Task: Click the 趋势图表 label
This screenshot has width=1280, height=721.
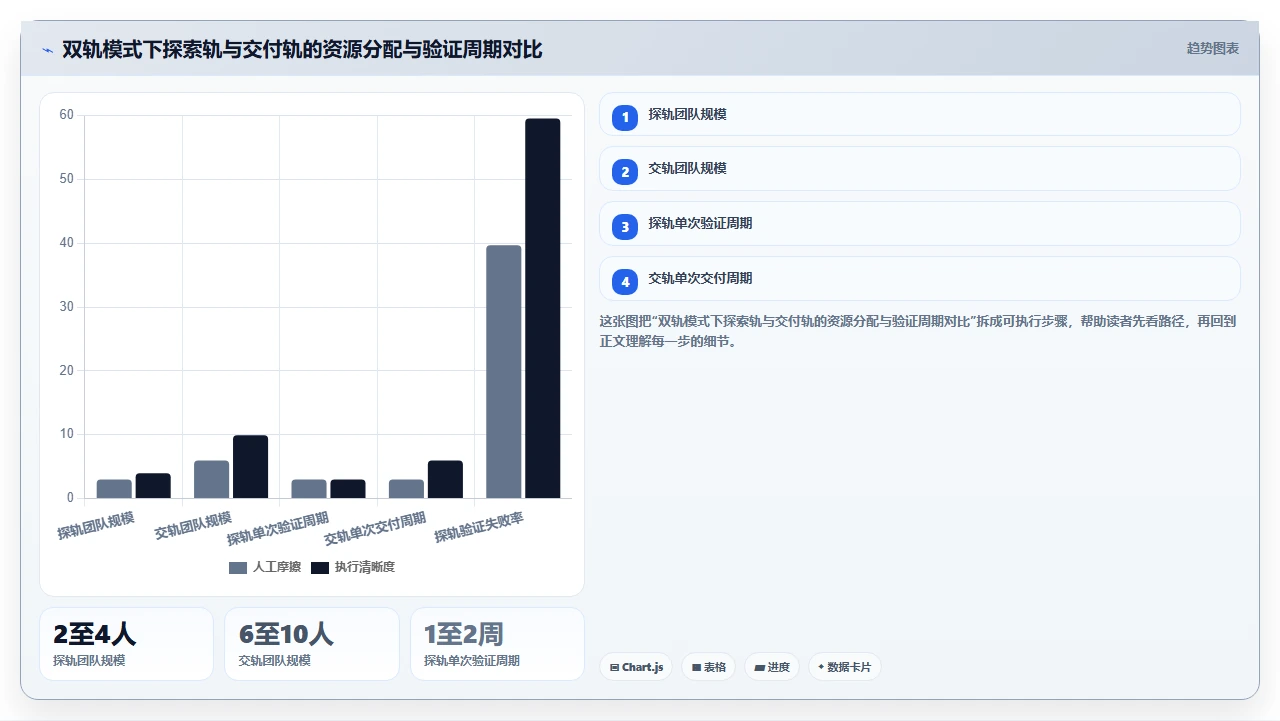Action: pyautogui.click(x=1213, y=48)
